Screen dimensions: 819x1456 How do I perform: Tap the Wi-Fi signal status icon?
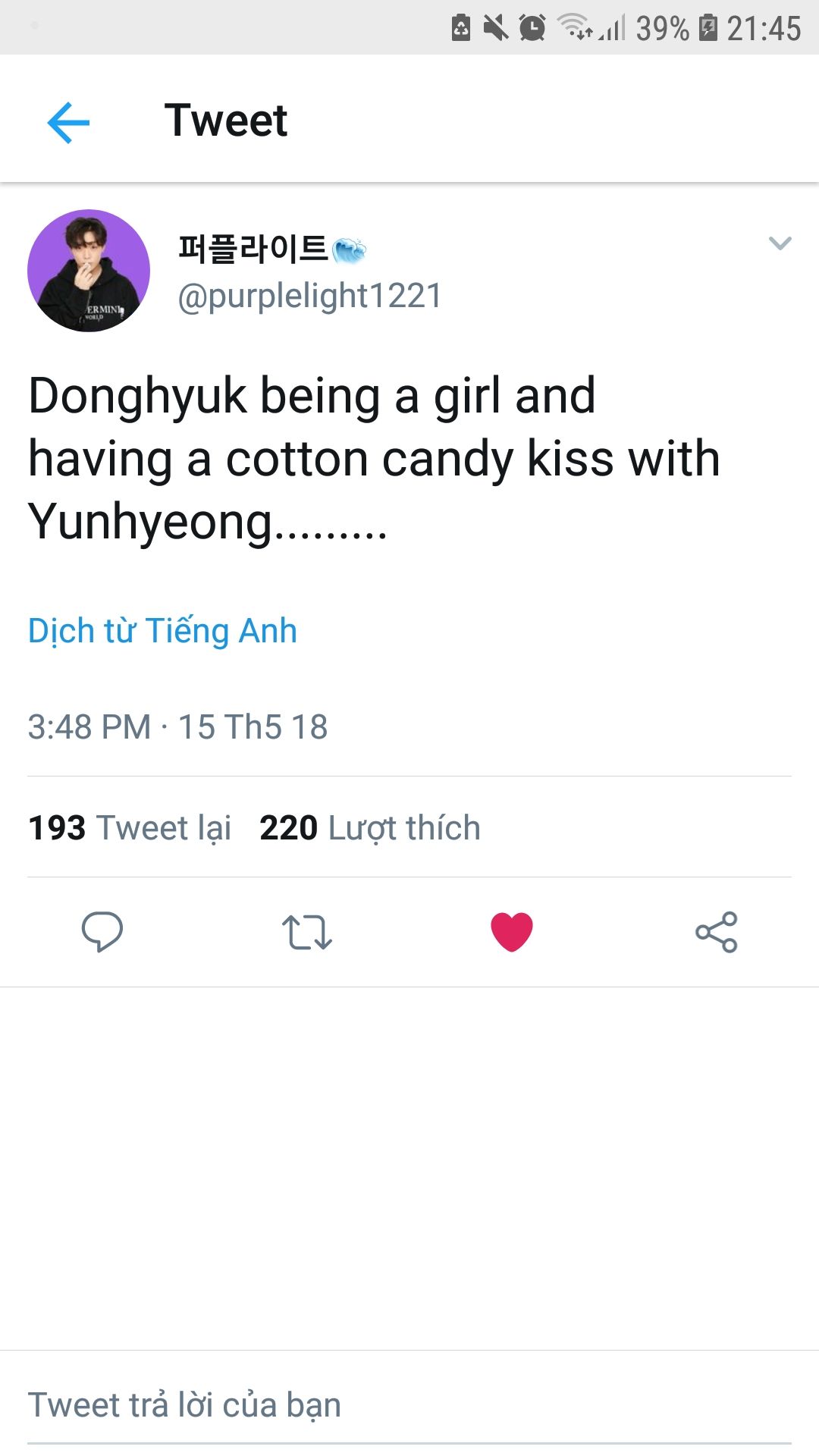click(x=574, y=27)
